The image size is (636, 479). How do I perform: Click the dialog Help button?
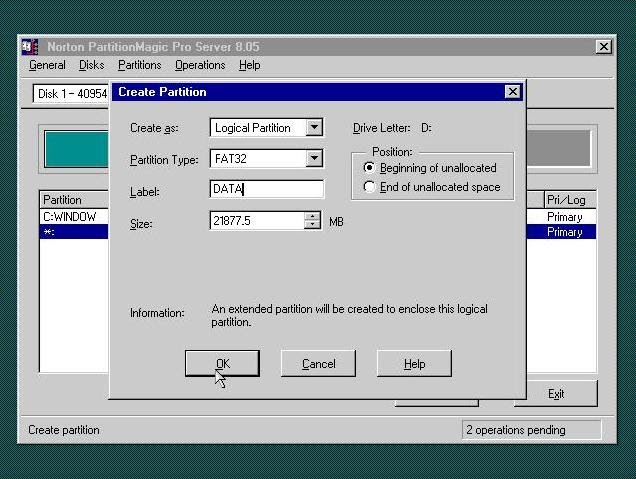point(414,363)
